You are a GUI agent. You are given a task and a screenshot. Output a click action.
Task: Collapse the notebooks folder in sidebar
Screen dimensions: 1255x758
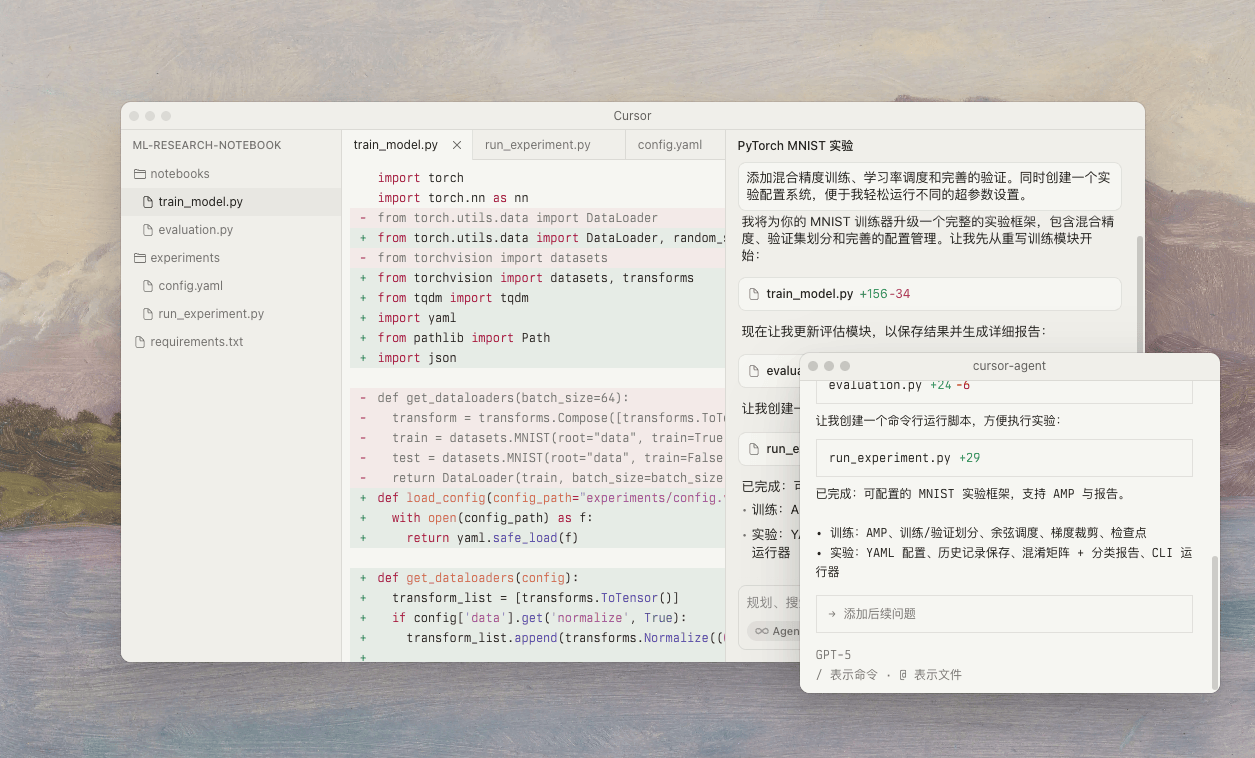pos(180,174)
